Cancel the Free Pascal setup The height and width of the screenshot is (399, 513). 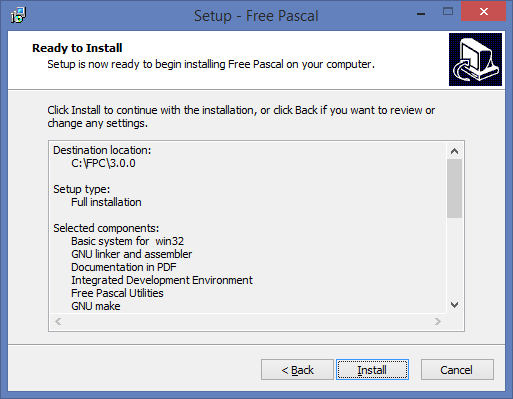[457, 369]
